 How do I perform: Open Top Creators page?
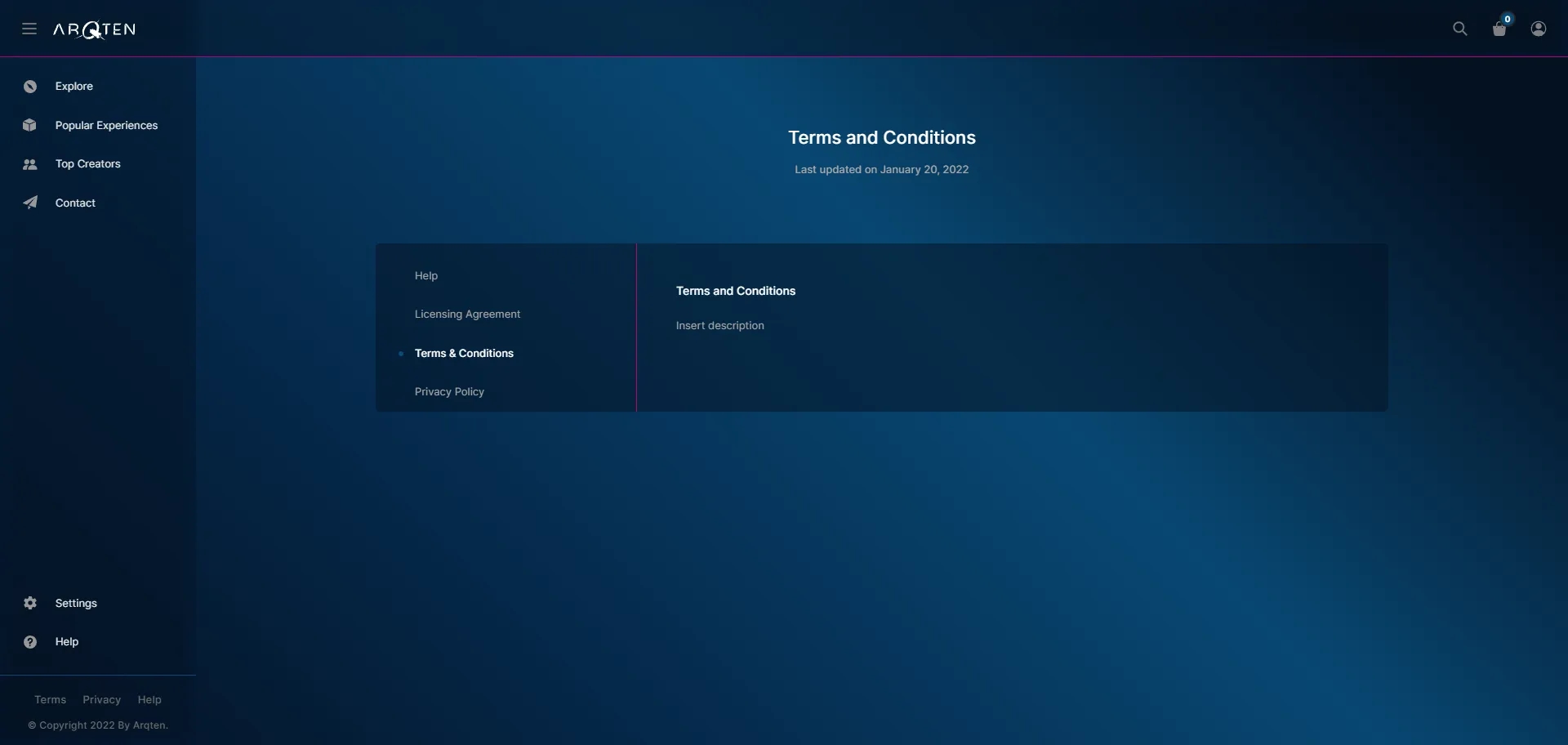click(88, 164)
